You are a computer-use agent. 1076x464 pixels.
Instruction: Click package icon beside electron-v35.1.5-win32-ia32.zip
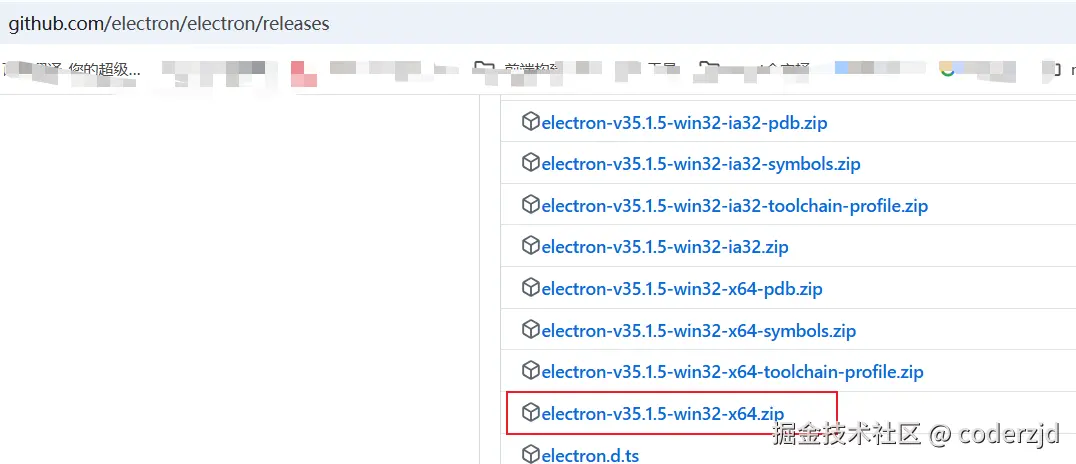(530, 246)
